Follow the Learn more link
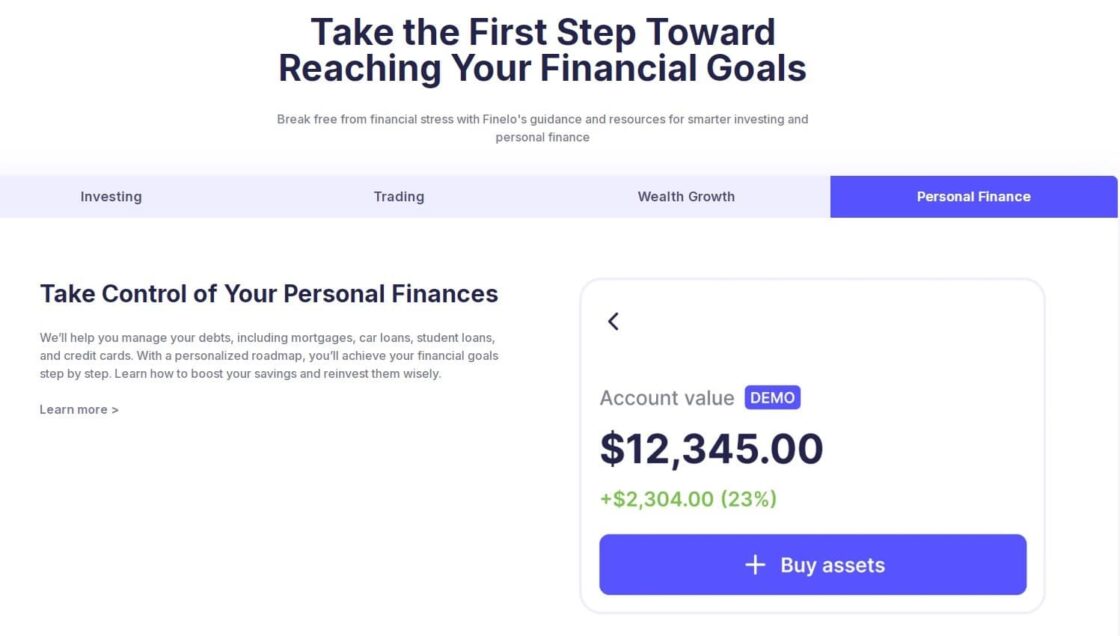 pyautogui.click(x=73, y=410)
